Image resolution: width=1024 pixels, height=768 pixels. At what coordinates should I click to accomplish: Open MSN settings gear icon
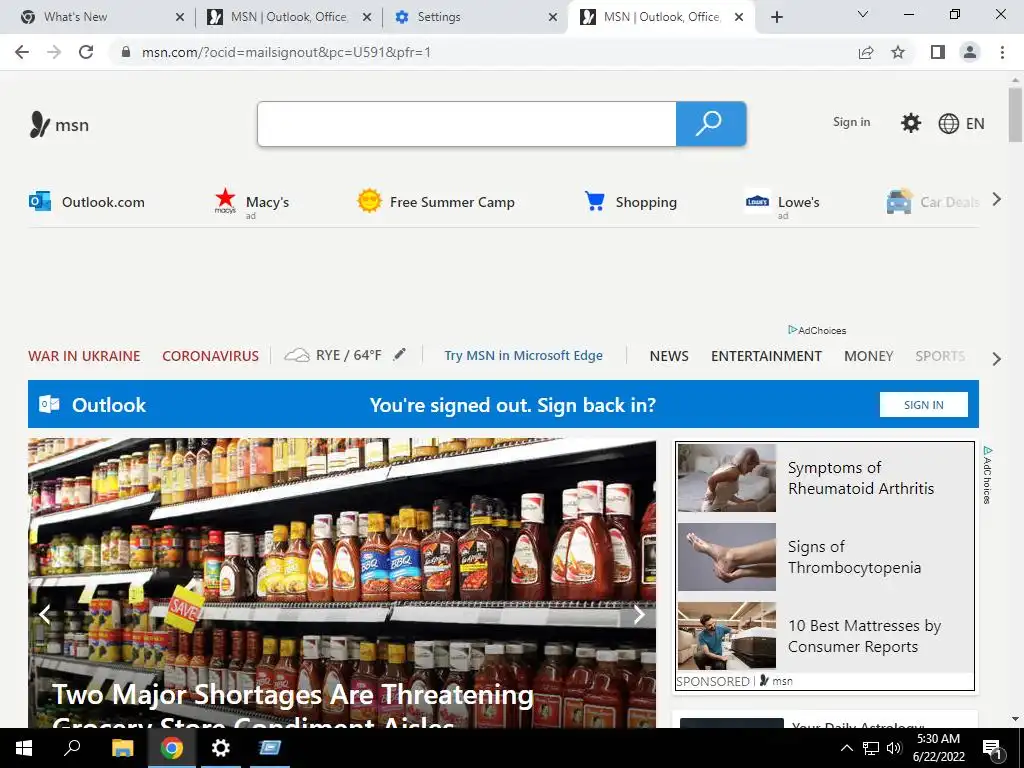tap(910, 123)
